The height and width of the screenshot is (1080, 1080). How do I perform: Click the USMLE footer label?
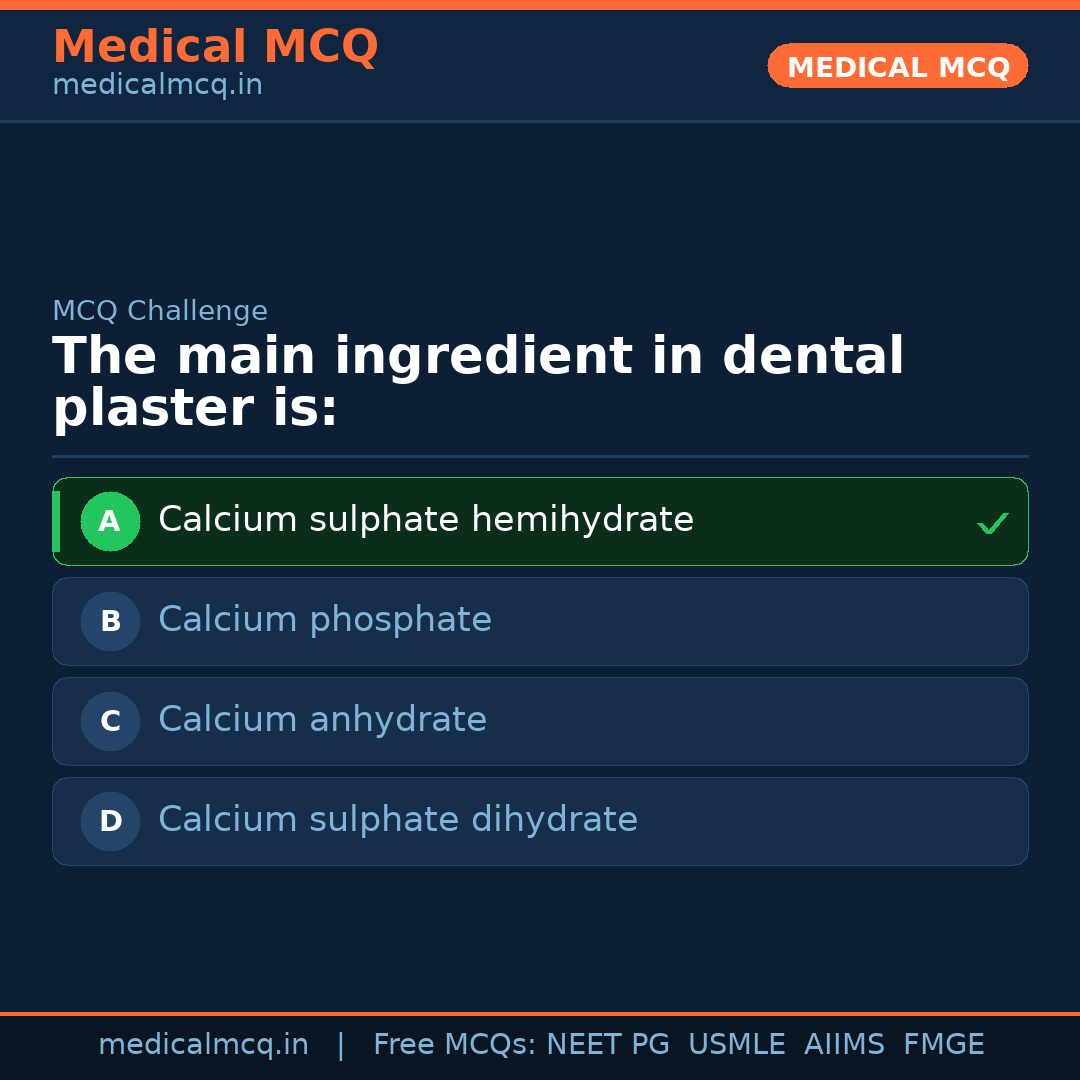(x=736, y=1045)
